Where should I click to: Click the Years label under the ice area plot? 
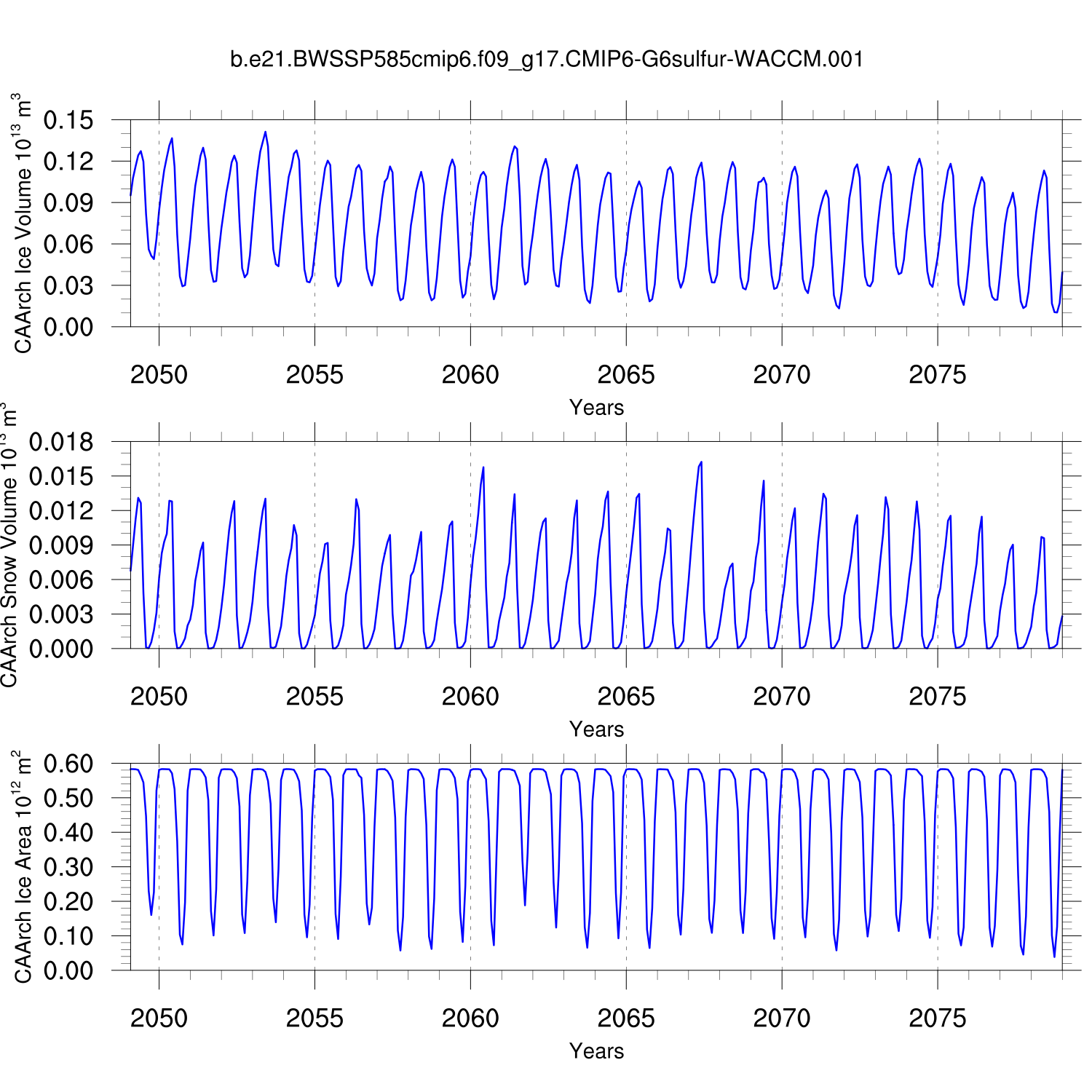click(596, 1051)
